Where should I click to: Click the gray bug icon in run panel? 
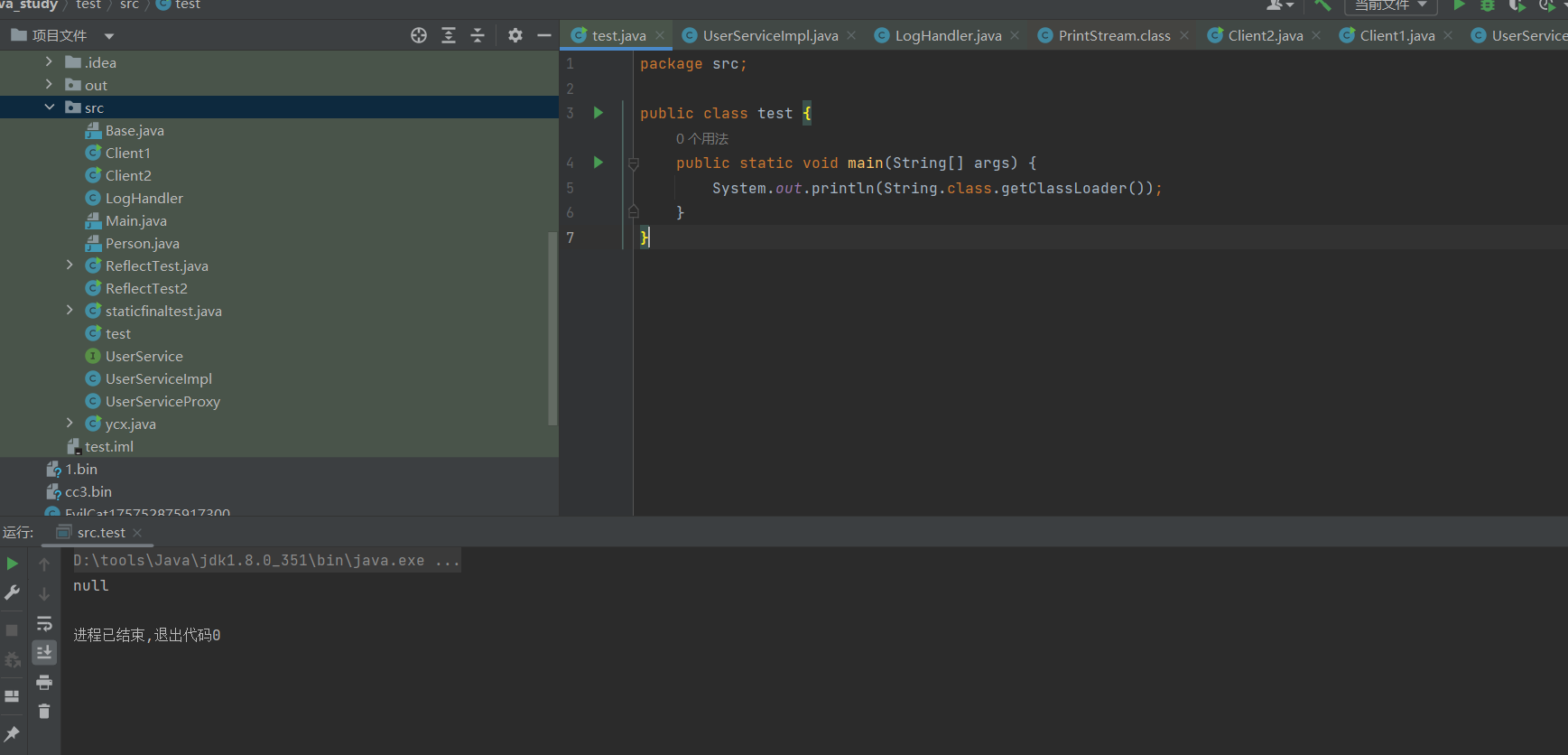pos(13,660)
